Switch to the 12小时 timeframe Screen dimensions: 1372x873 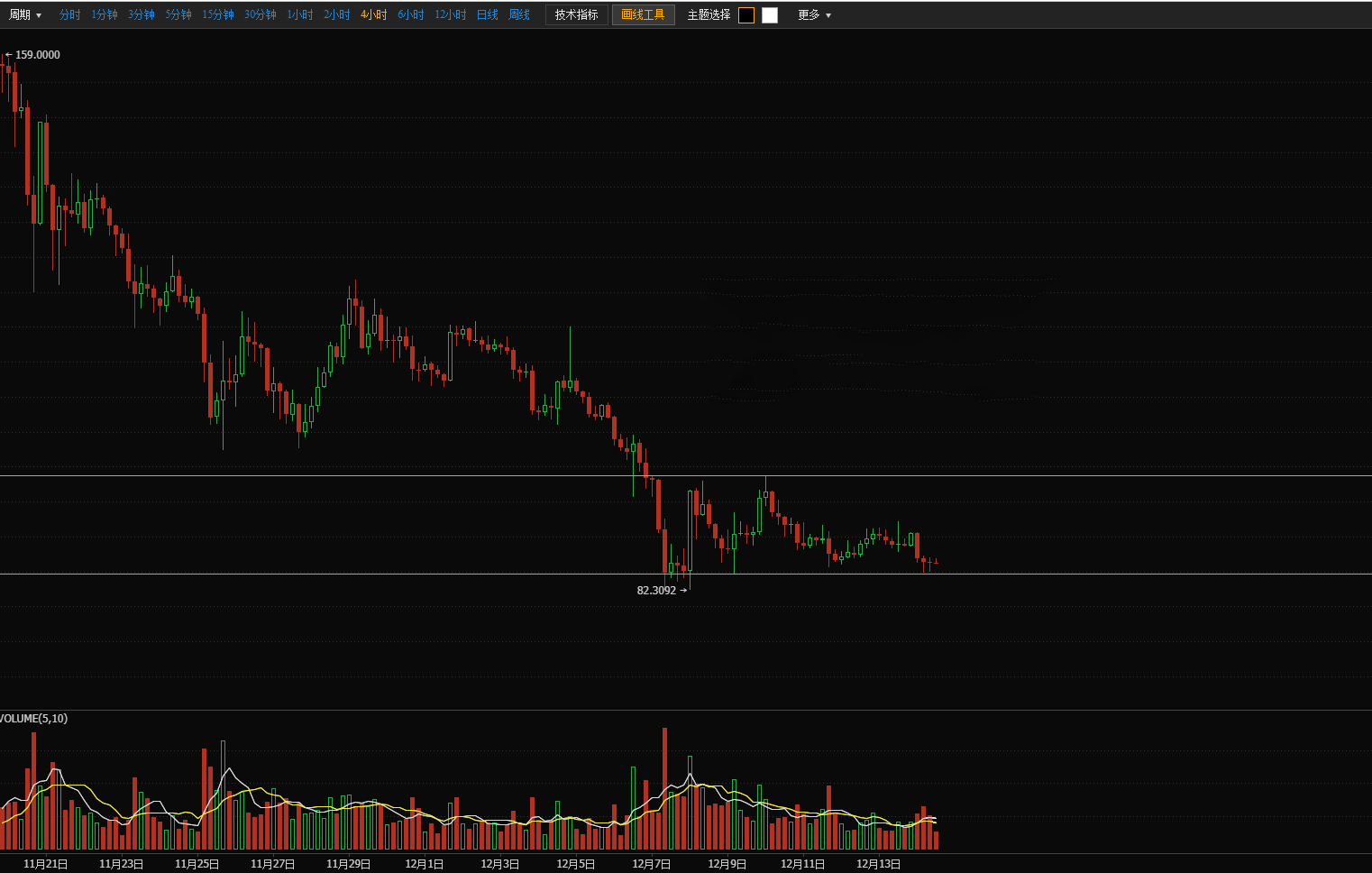click(451, 15)
